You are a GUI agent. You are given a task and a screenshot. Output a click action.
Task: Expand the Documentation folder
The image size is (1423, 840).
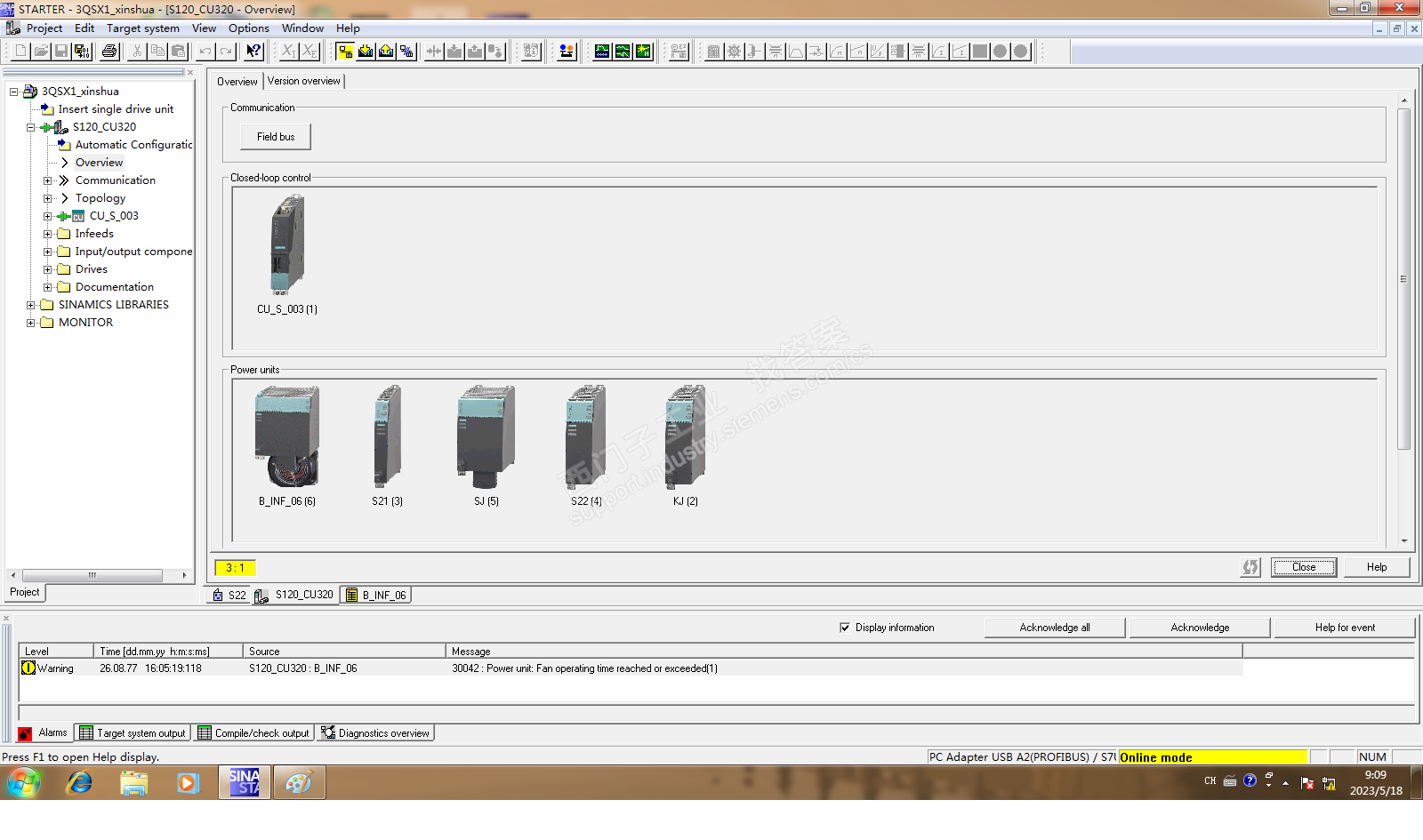pos(48,287)
